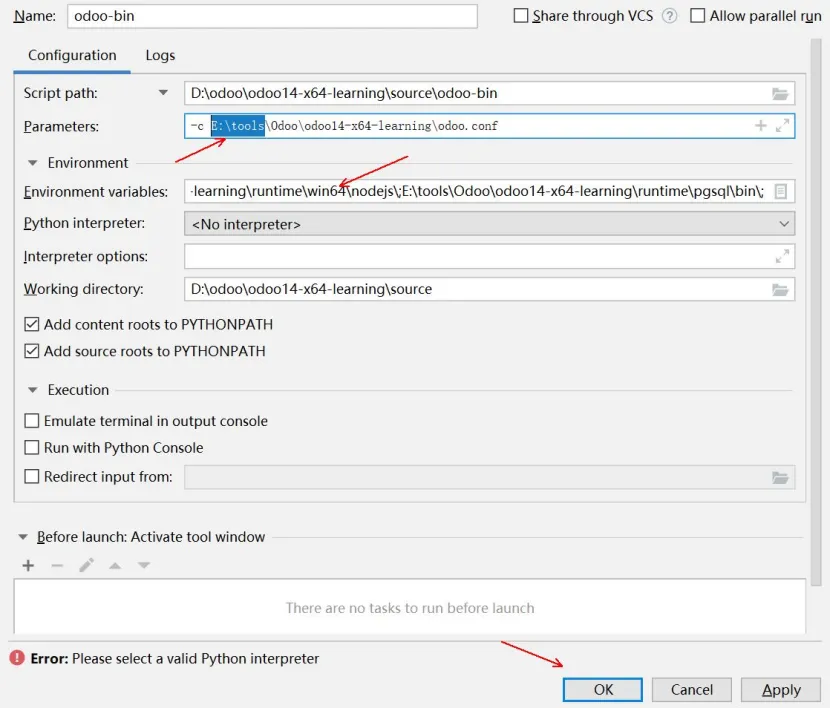Switch to the Configuration tab
The image size is (830, 708).
[x=72, y=56]
